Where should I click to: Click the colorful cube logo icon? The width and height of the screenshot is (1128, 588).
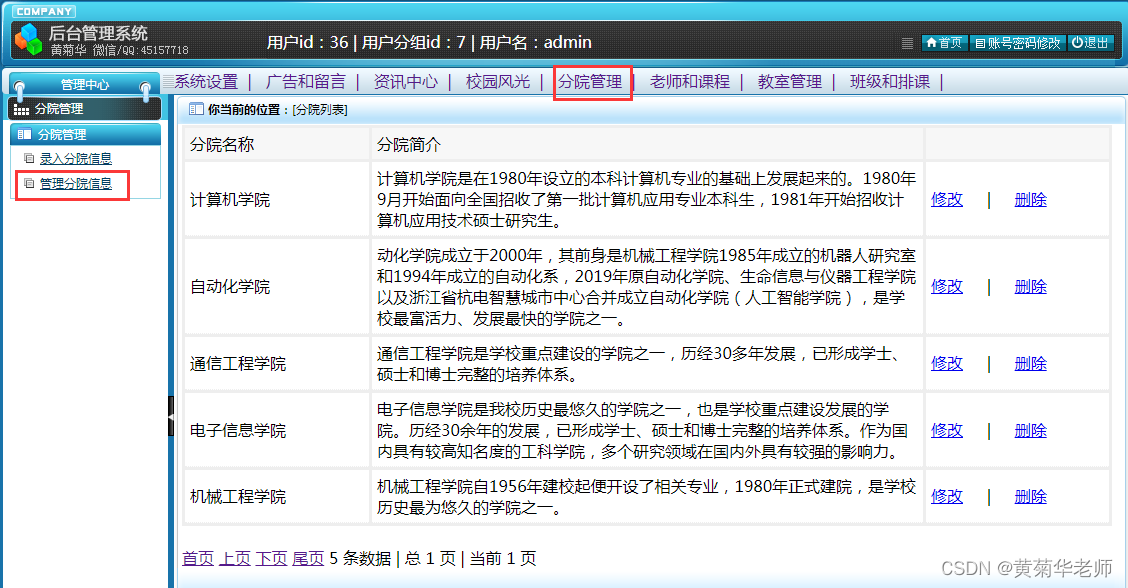(29, 39)
